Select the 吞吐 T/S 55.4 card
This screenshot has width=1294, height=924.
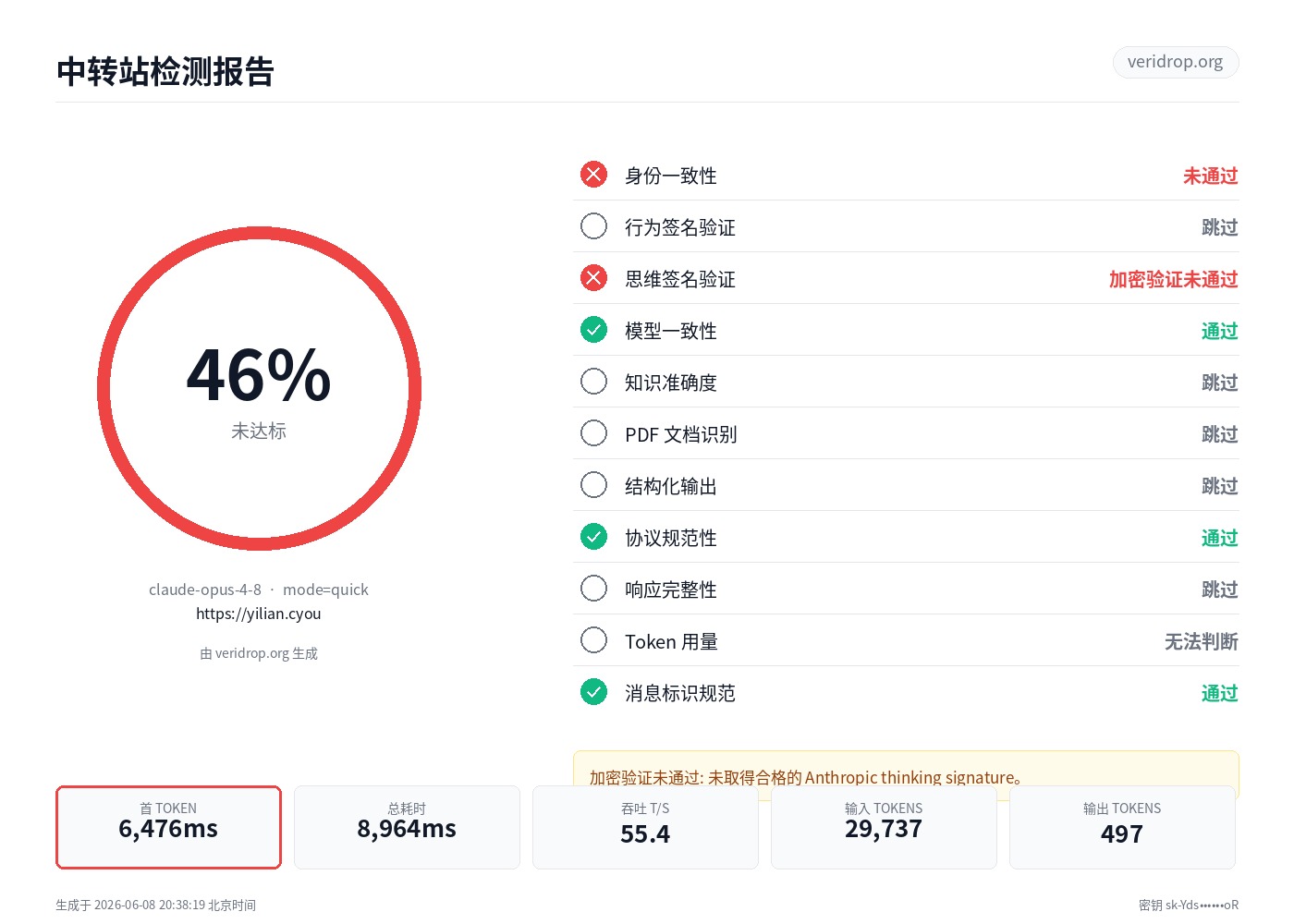tap(645, 827)
